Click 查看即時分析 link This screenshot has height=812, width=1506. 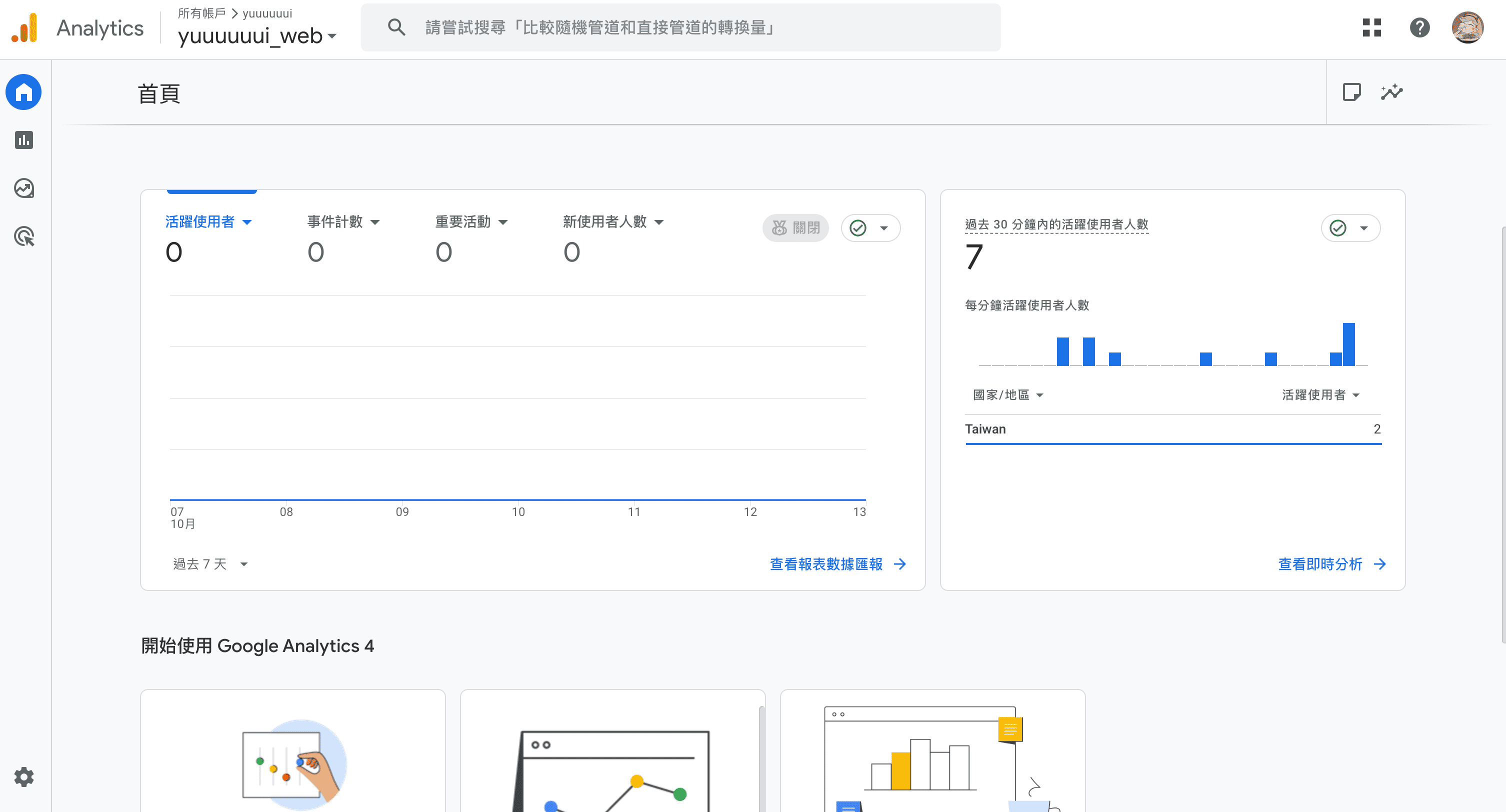coord(1331,564)
